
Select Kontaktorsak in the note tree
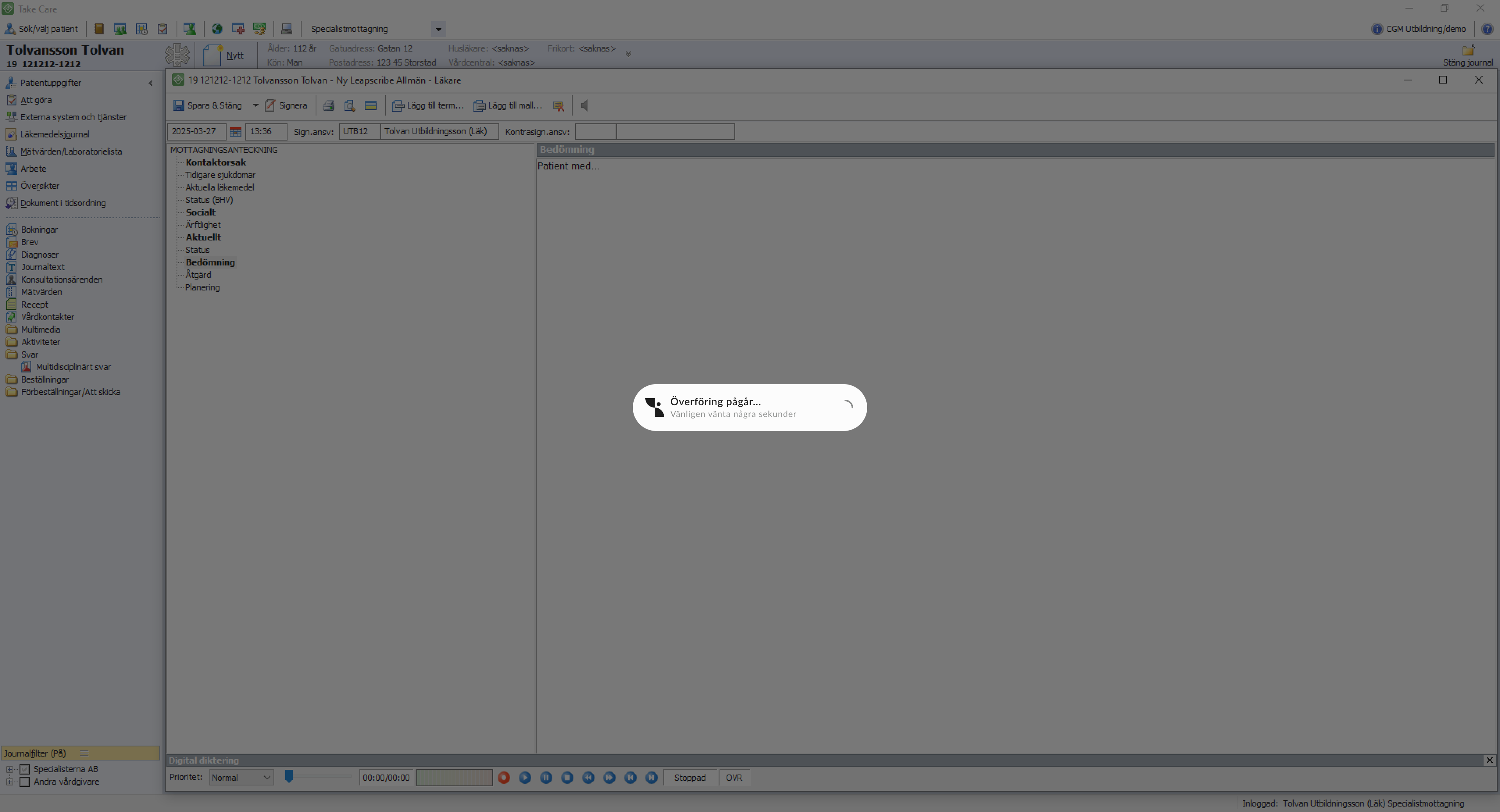[x=216, y=162]
